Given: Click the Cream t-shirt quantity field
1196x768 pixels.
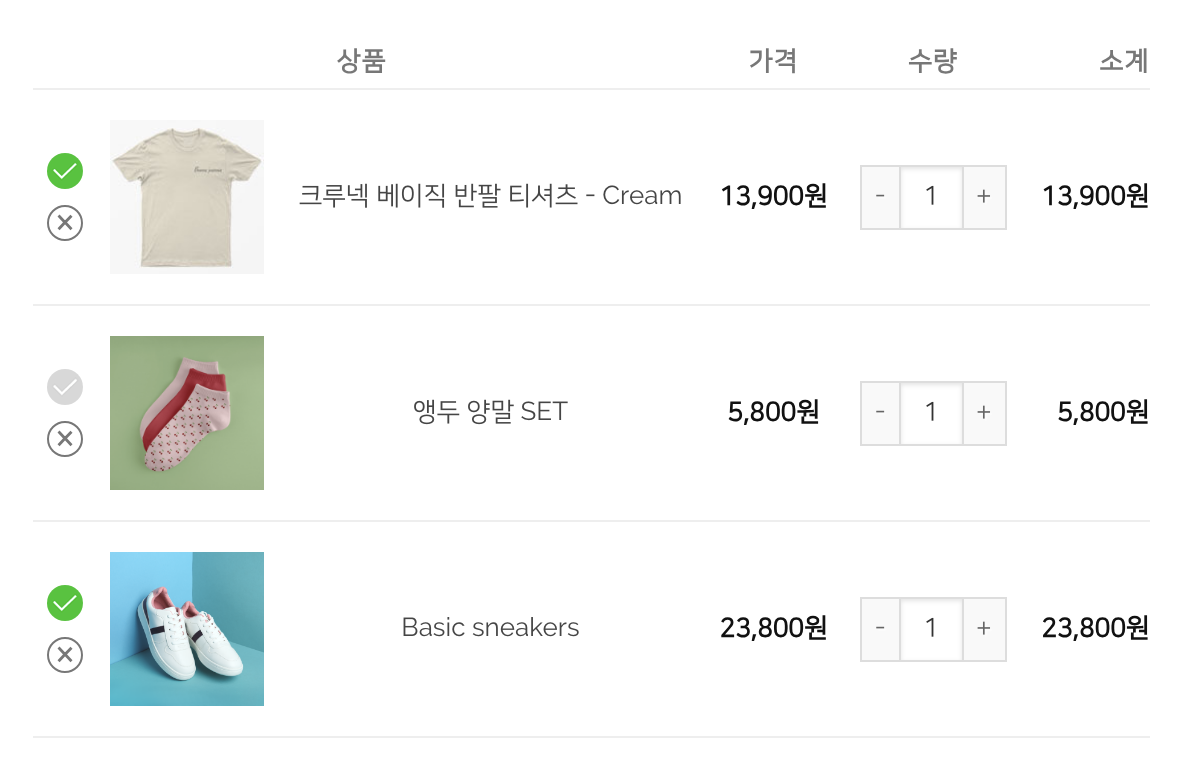Looking at the screenshot, I should pyautogui.click(x=931, y=197).
